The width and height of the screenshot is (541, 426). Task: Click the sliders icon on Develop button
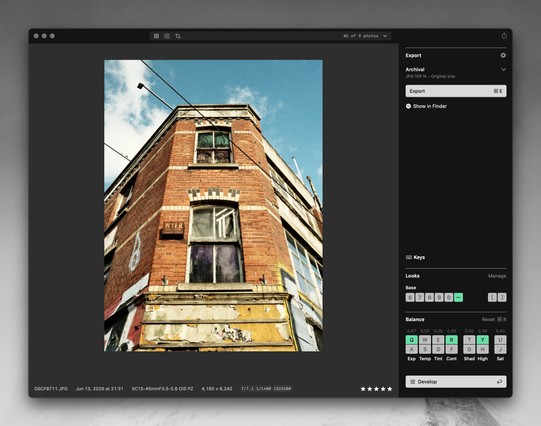click(412, 382)
